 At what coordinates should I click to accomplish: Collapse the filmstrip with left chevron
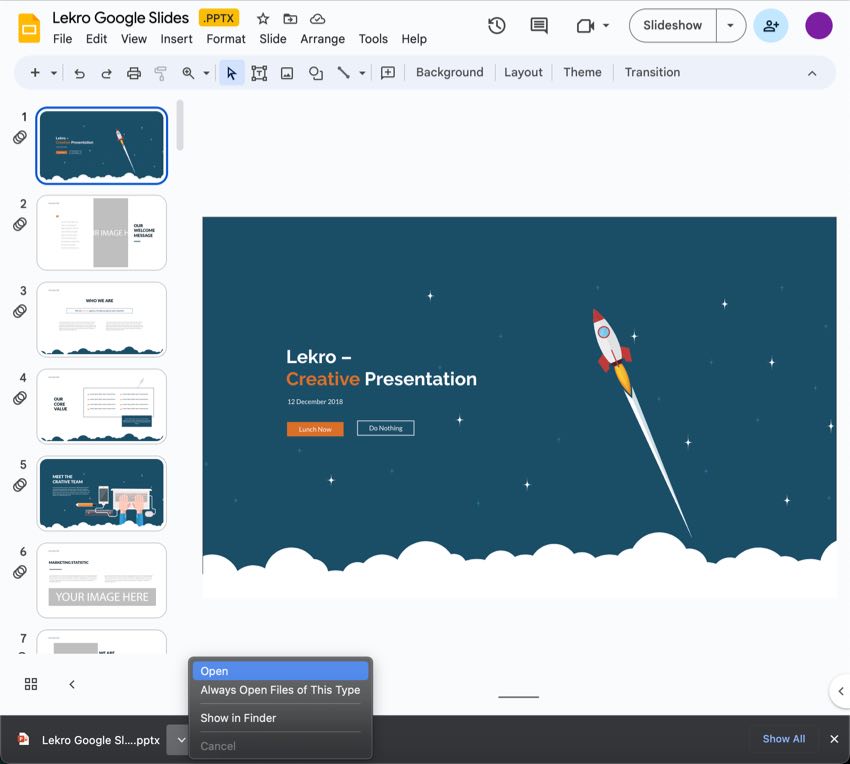pyautogui.click(x=72, y=684)
